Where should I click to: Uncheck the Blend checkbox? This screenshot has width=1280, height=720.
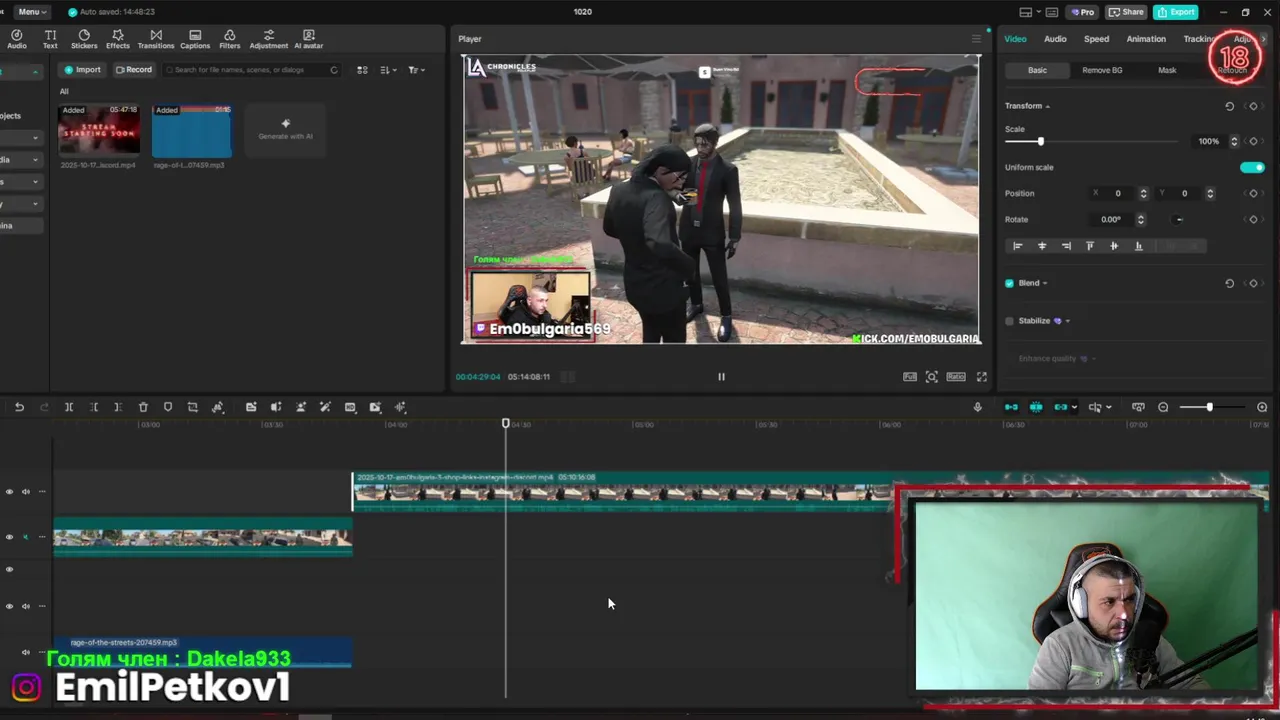coord(1009,283)
